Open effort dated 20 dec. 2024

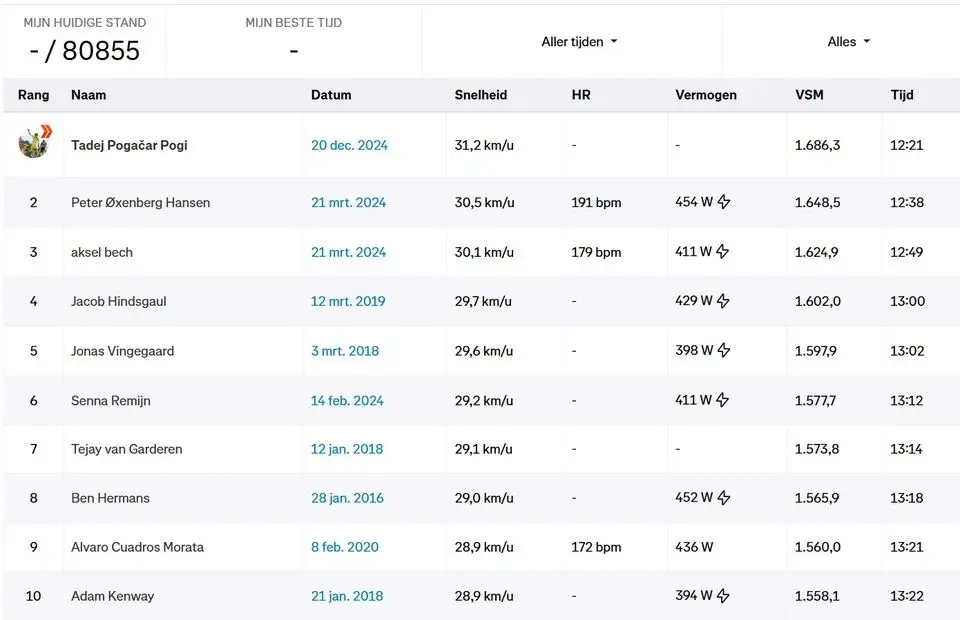point(349,145)
